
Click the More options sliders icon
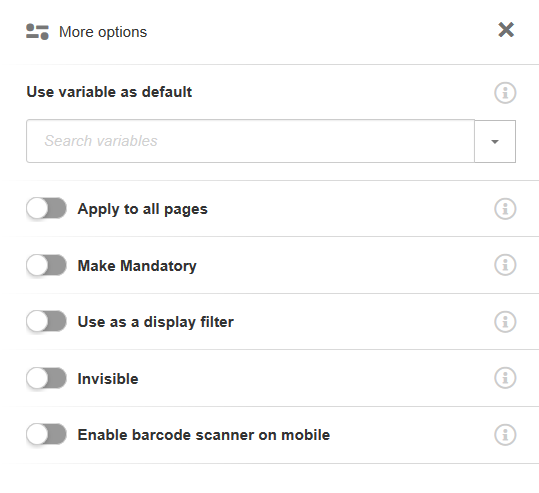[x=37, y=32]
